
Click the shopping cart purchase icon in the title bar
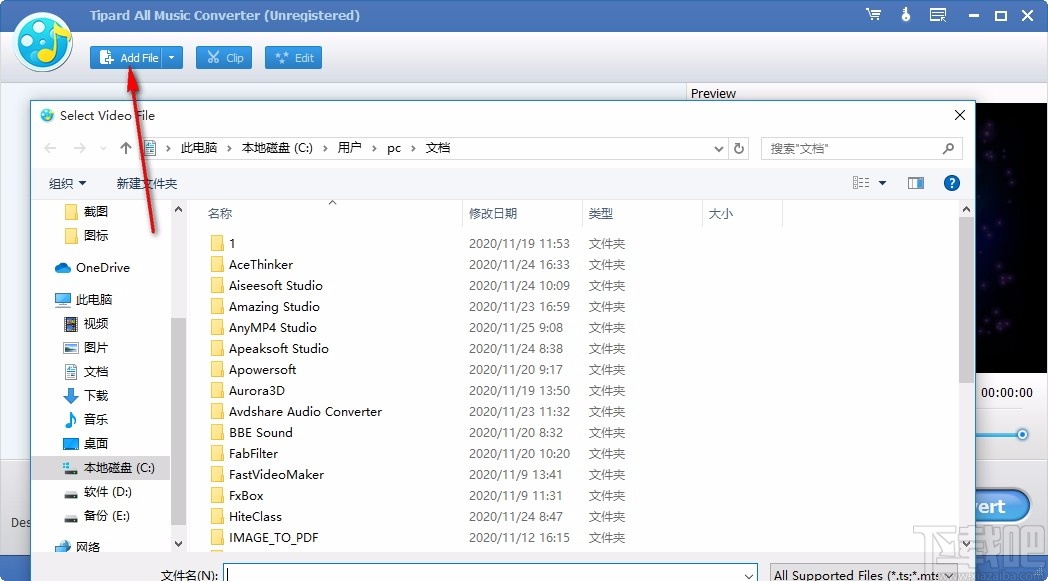pos(873,14)
